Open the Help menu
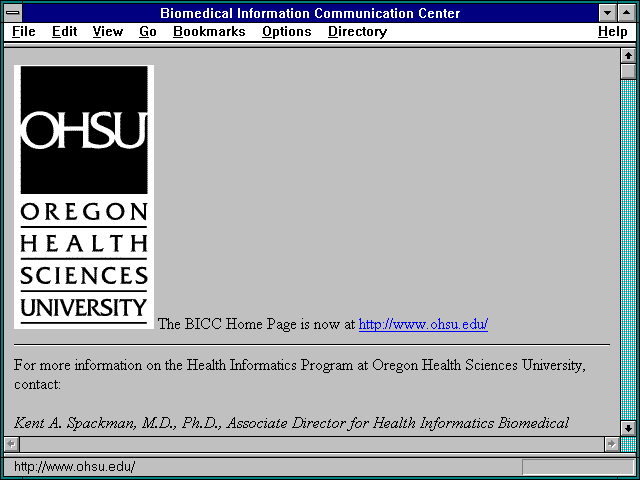The width and height of the screenshot is (640, 480). (x=613, y=32)
